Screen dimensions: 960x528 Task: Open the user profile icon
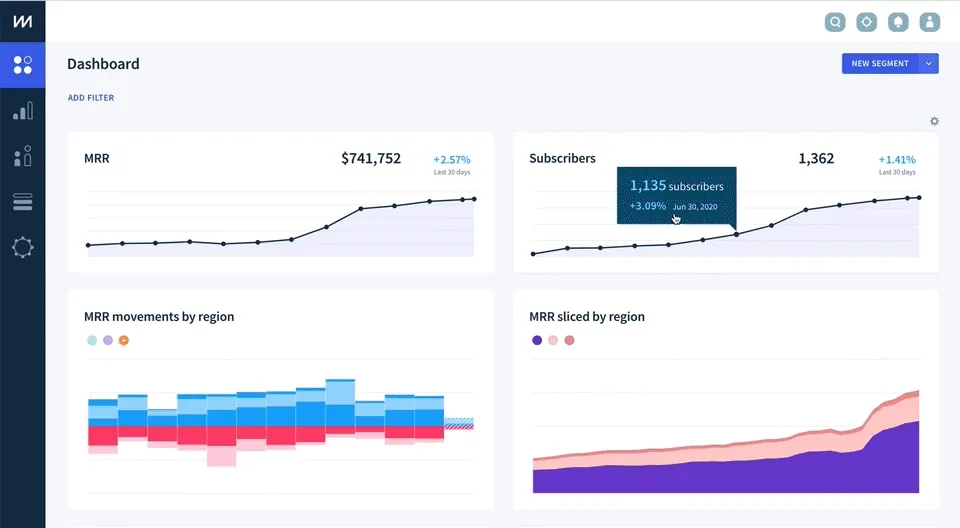[929, 22]
